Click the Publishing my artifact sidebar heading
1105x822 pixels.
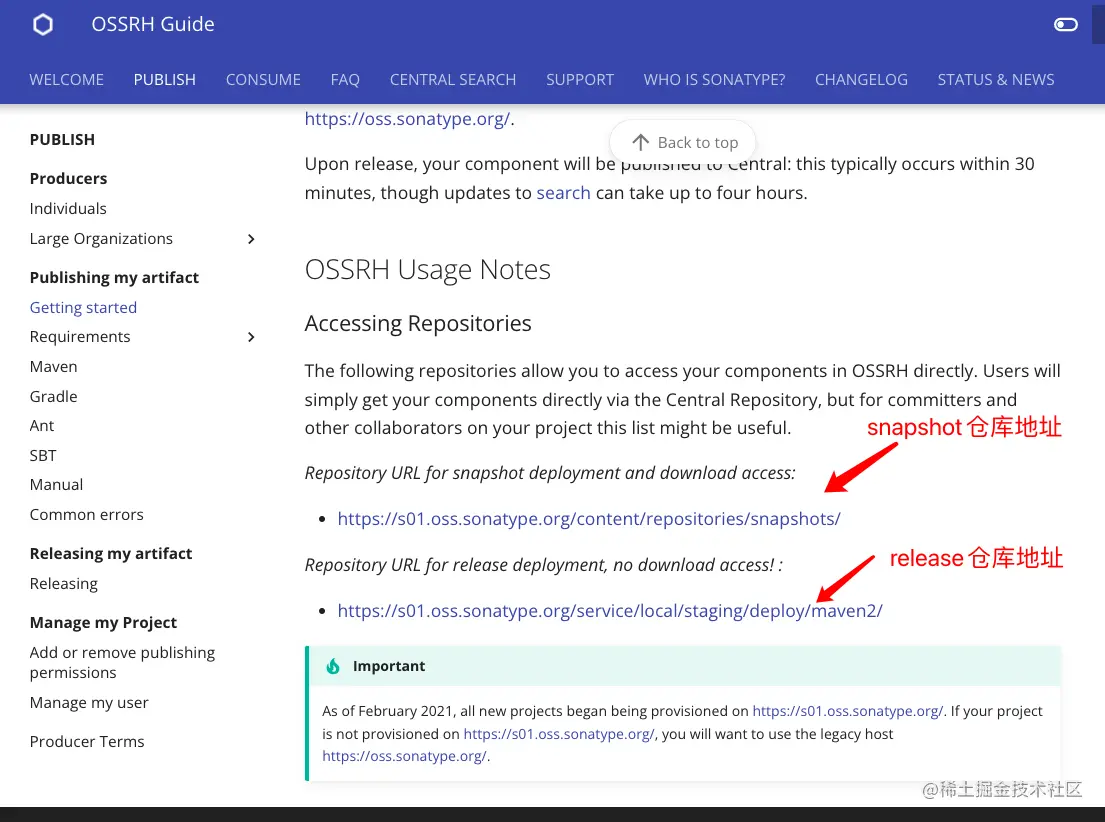coord(114,277)
